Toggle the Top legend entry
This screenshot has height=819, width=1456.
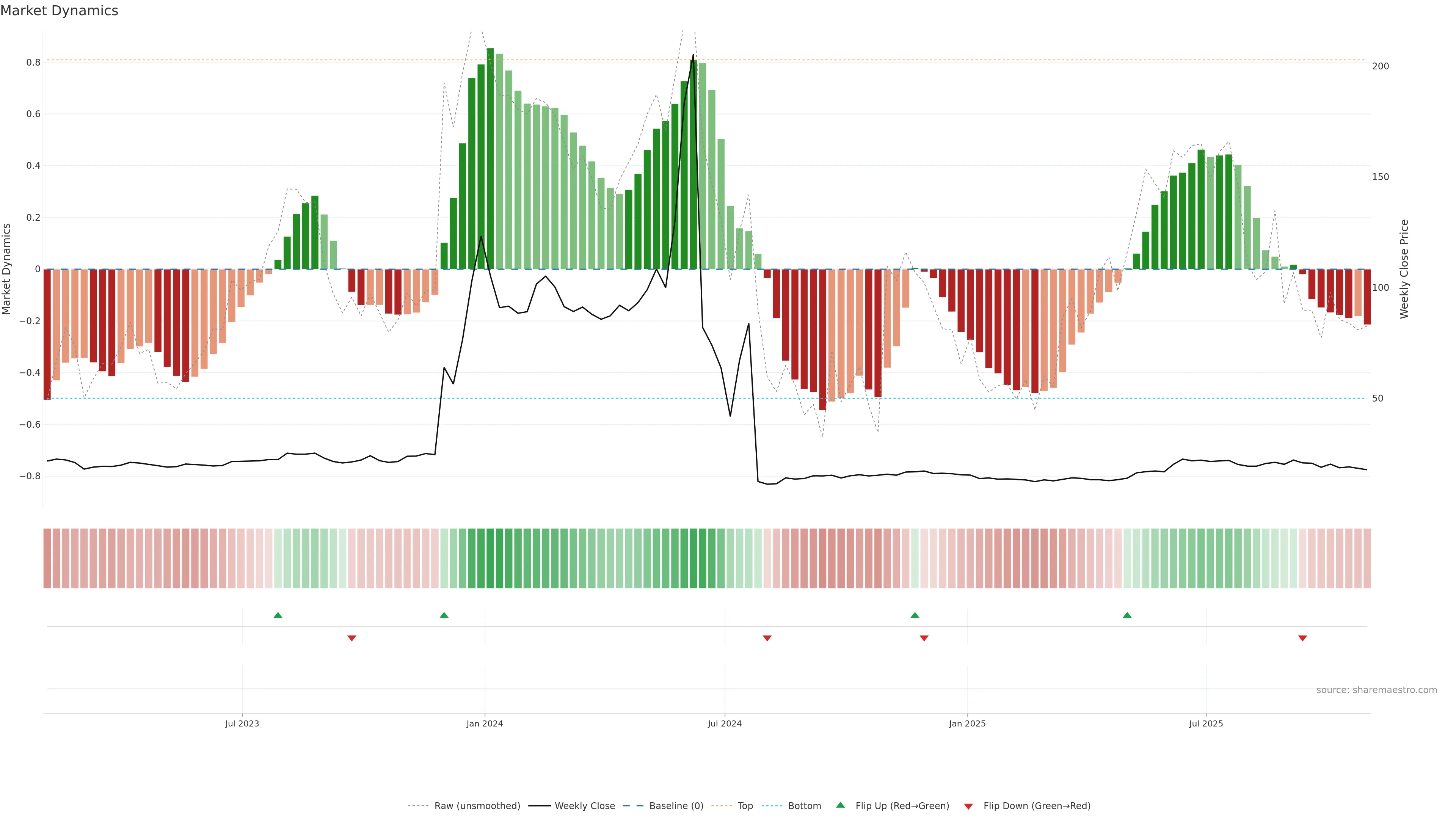[x=745, y=806]
